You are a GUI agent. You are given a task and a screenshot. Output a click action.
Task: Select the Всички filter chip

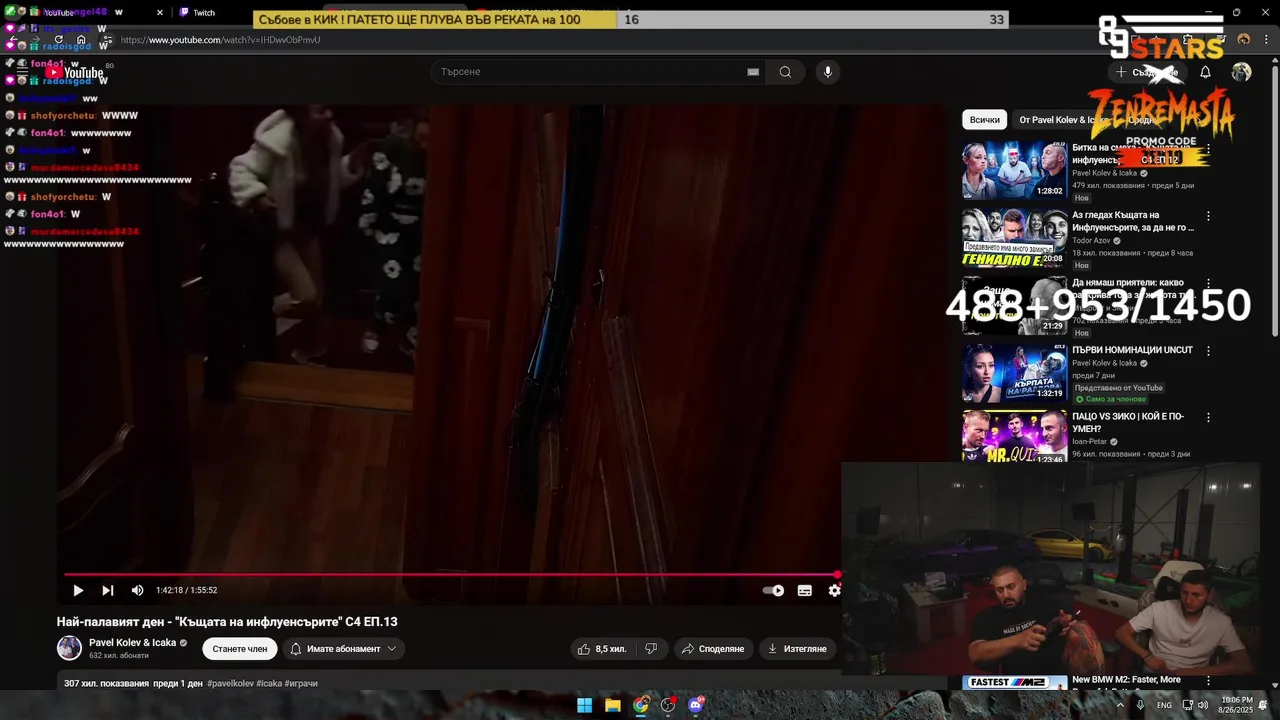click(x=984, y=120)
